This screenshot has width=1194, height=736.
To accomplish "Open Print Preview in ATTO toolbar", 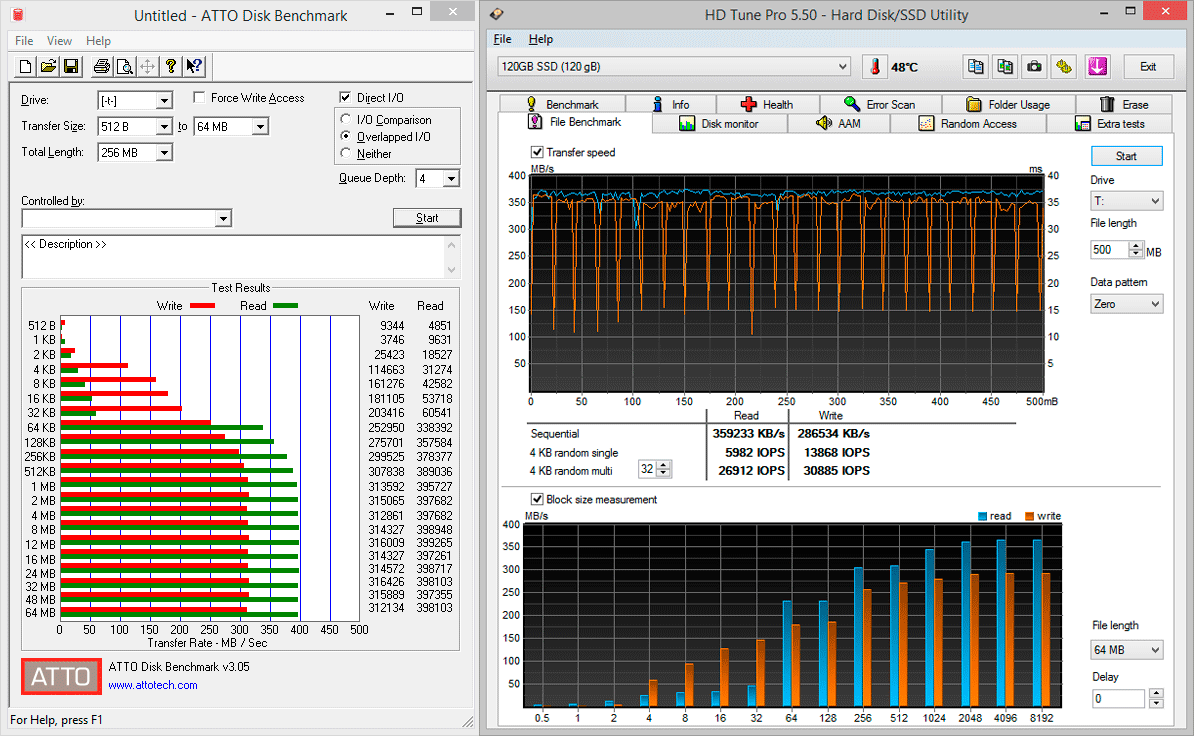I will [x=124, y=67].
